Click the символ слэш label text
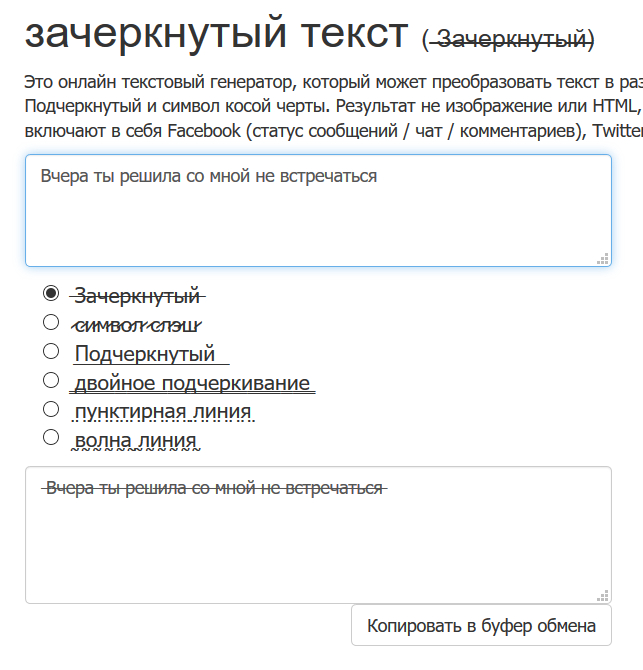This screenshot has width=643, height=670. pos(138,325)
